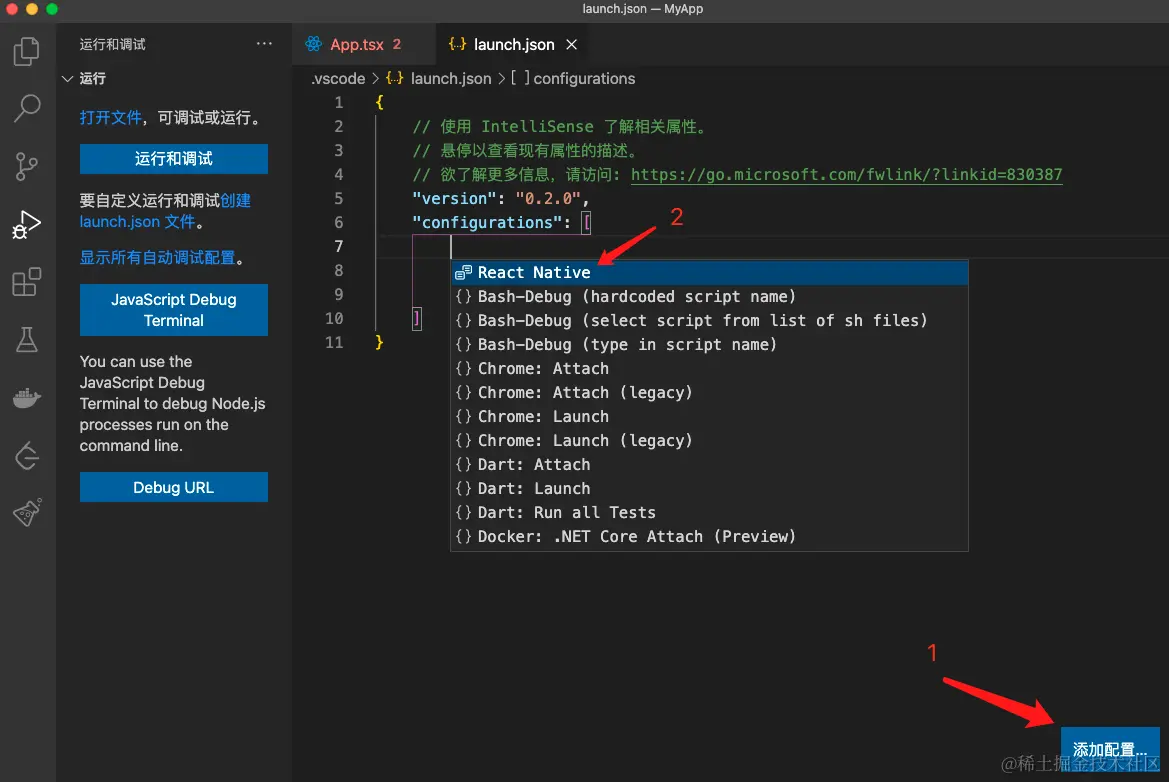Collapse the 运行 section chevron
The image size is (1169, 782).
coord(67,79)
